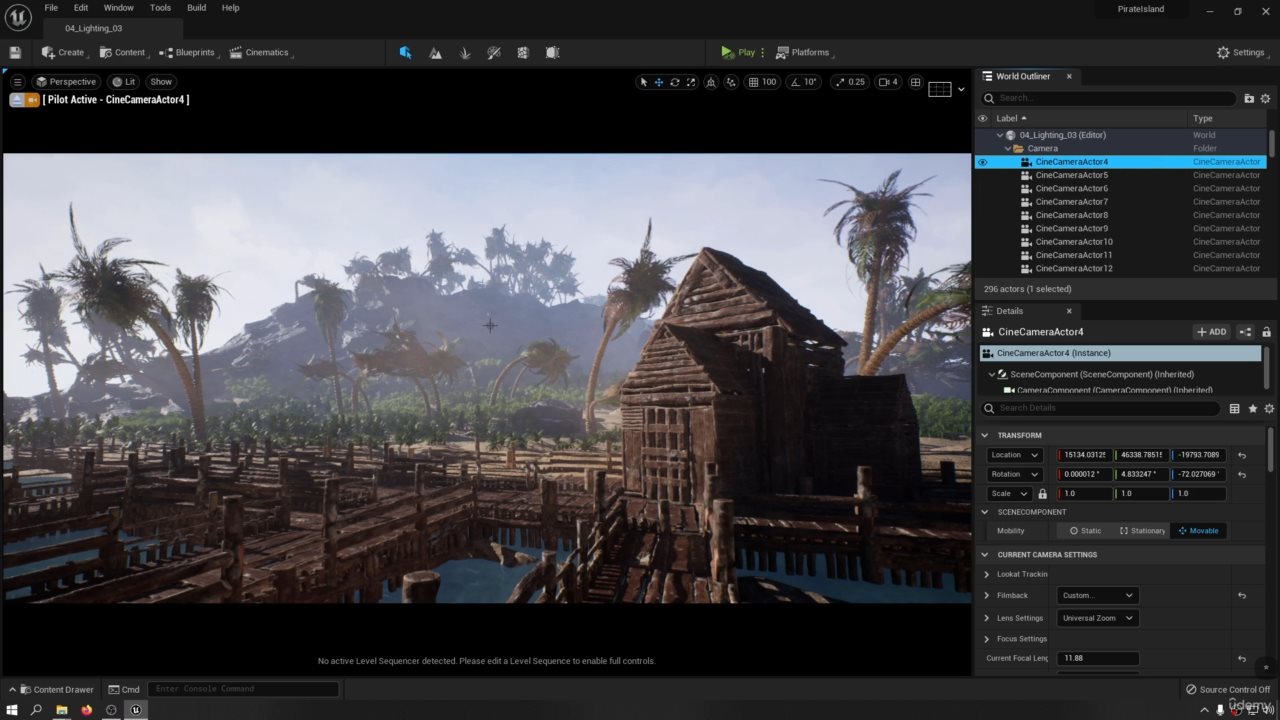The width and height of the screenshot is (1280, 720).
Task: Collapse the Camera folder in outliner
Action: (1008, 149)
